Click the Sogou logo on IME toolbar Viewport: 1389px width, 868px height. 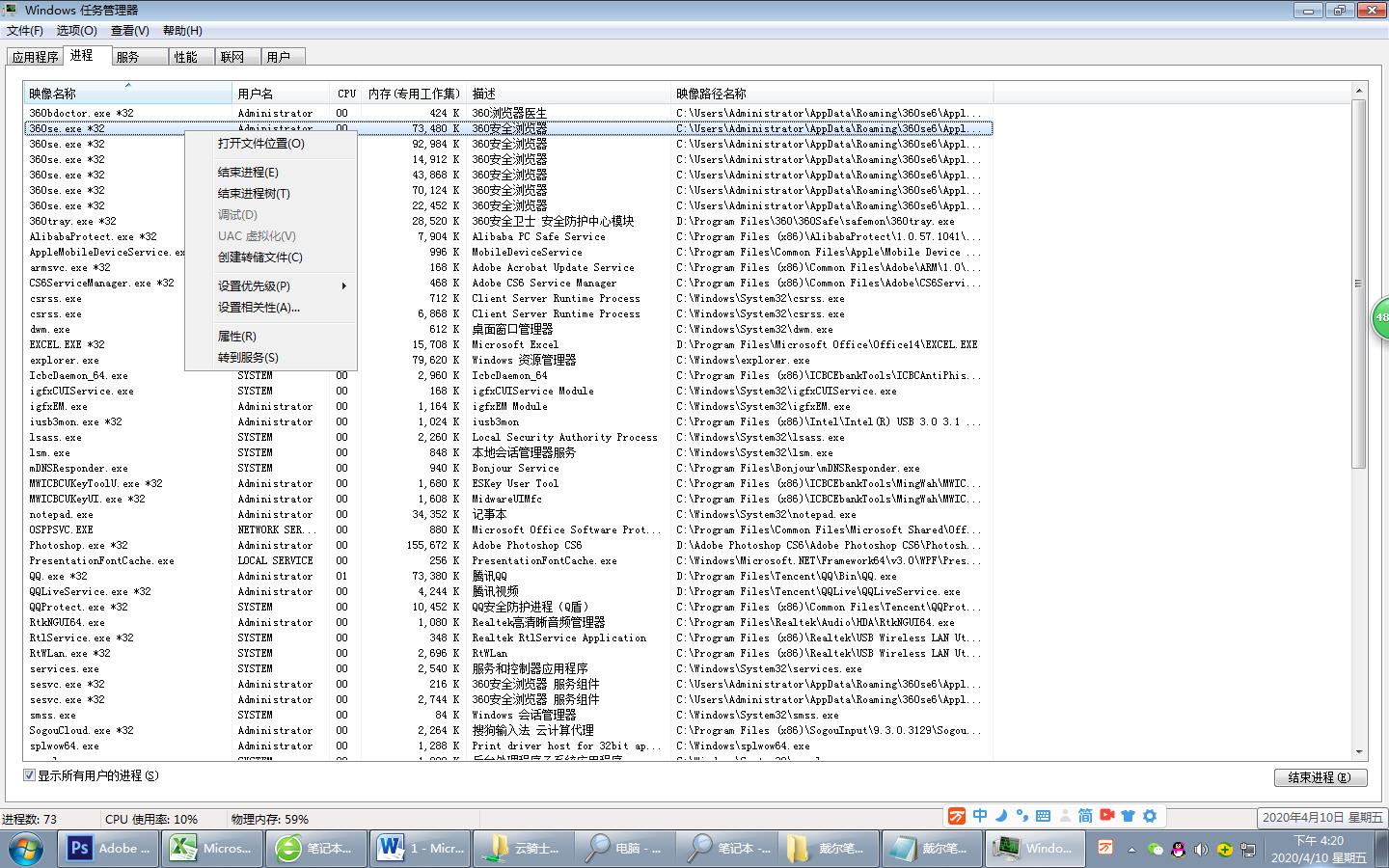coord(956,816)
